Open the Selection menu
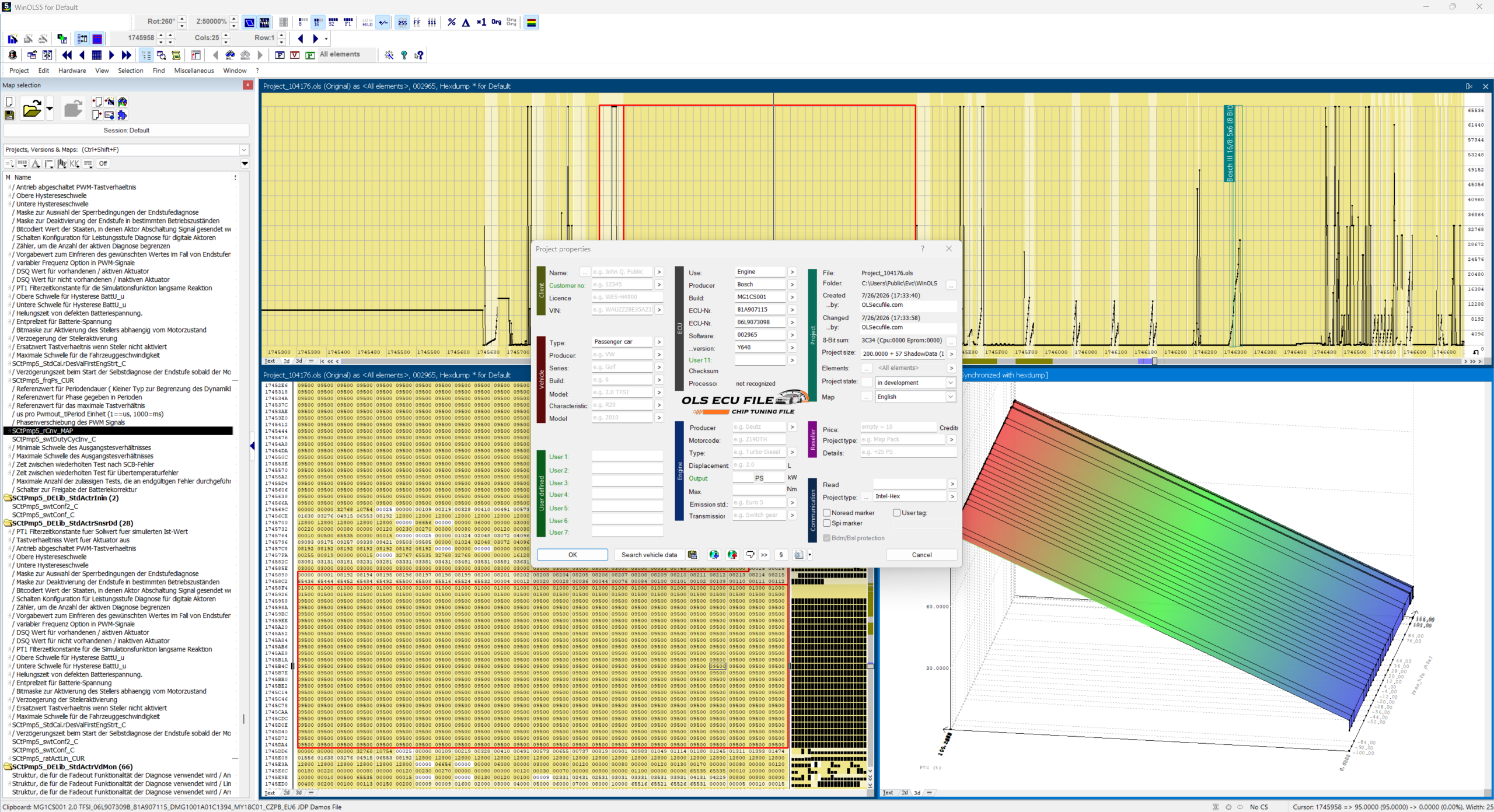 (131, 71)
